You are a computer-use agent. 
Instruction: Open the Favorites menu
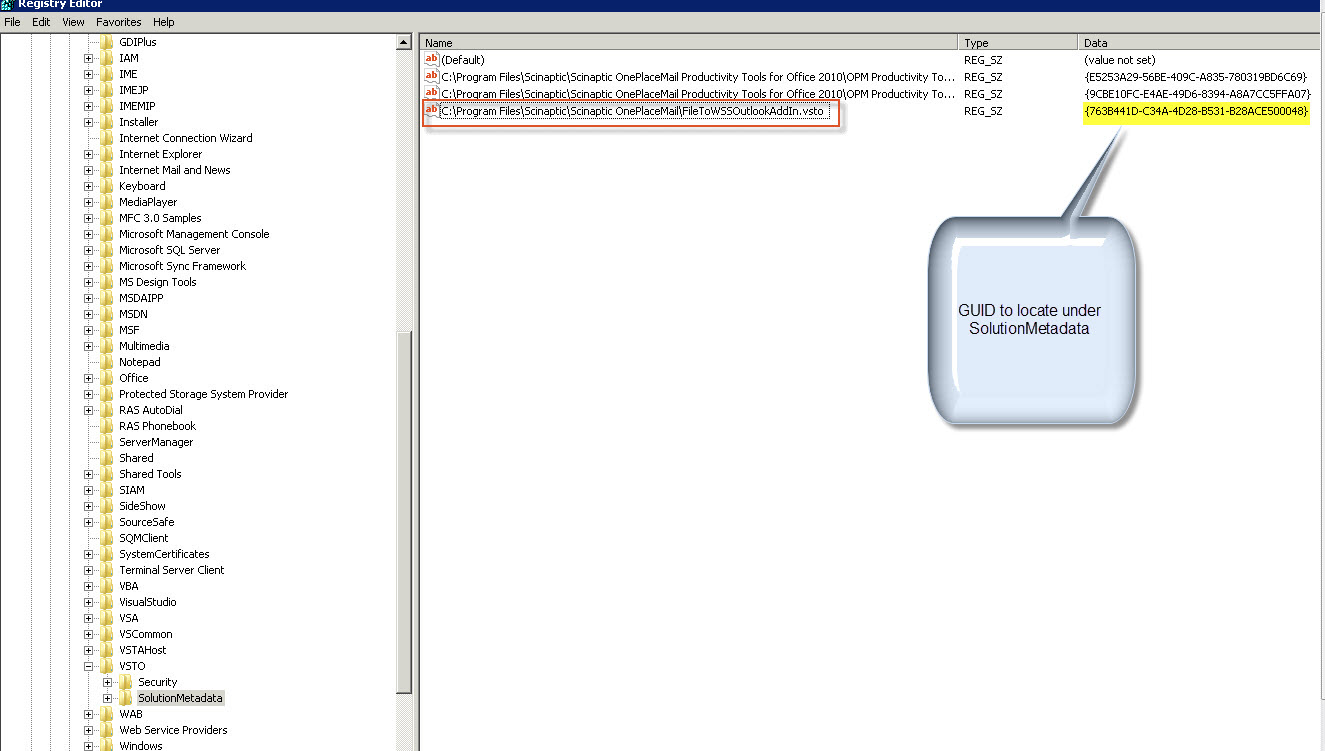(x=119, y=22)
